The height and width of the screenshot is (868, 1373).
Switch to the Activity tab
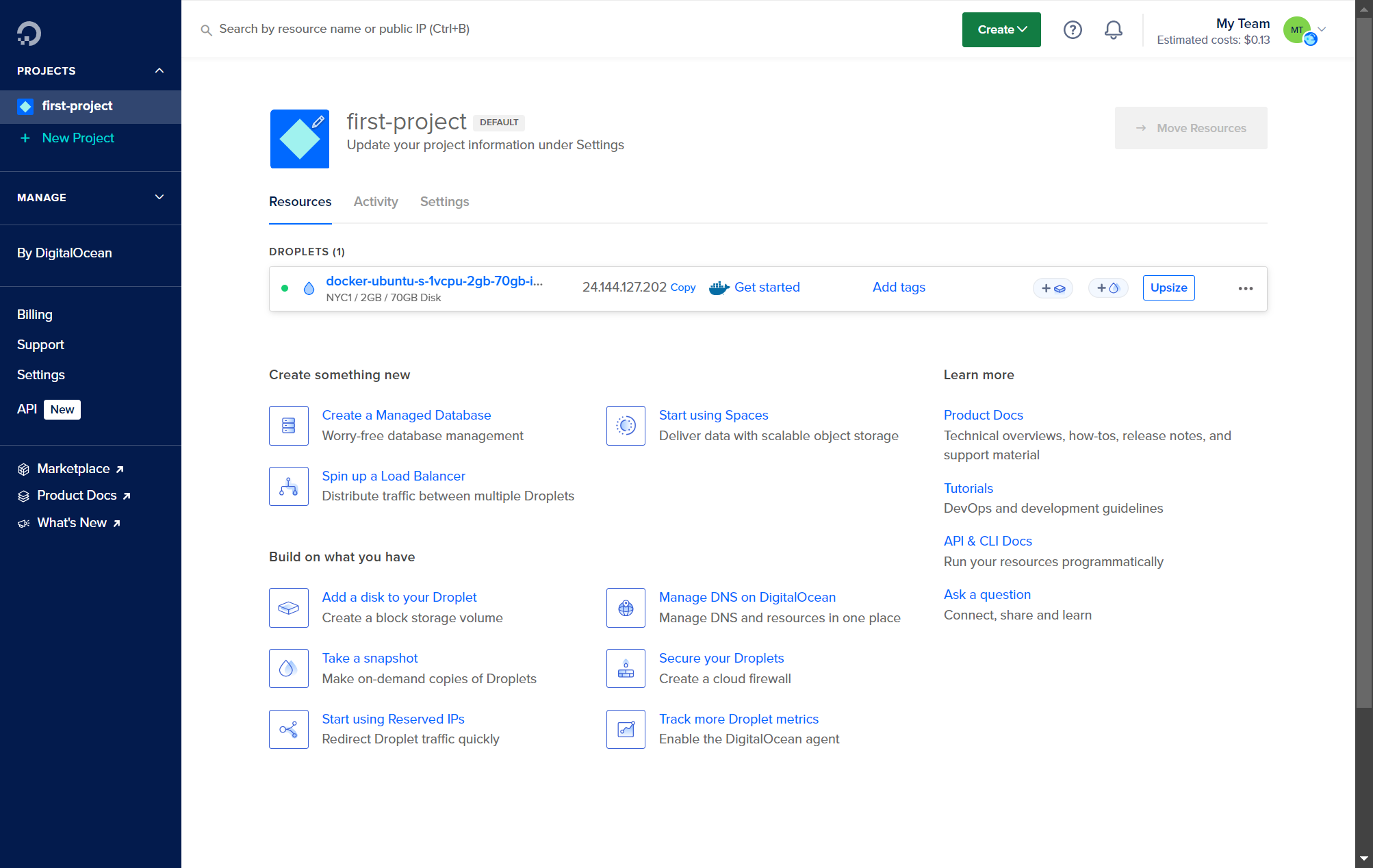(376, 201)
